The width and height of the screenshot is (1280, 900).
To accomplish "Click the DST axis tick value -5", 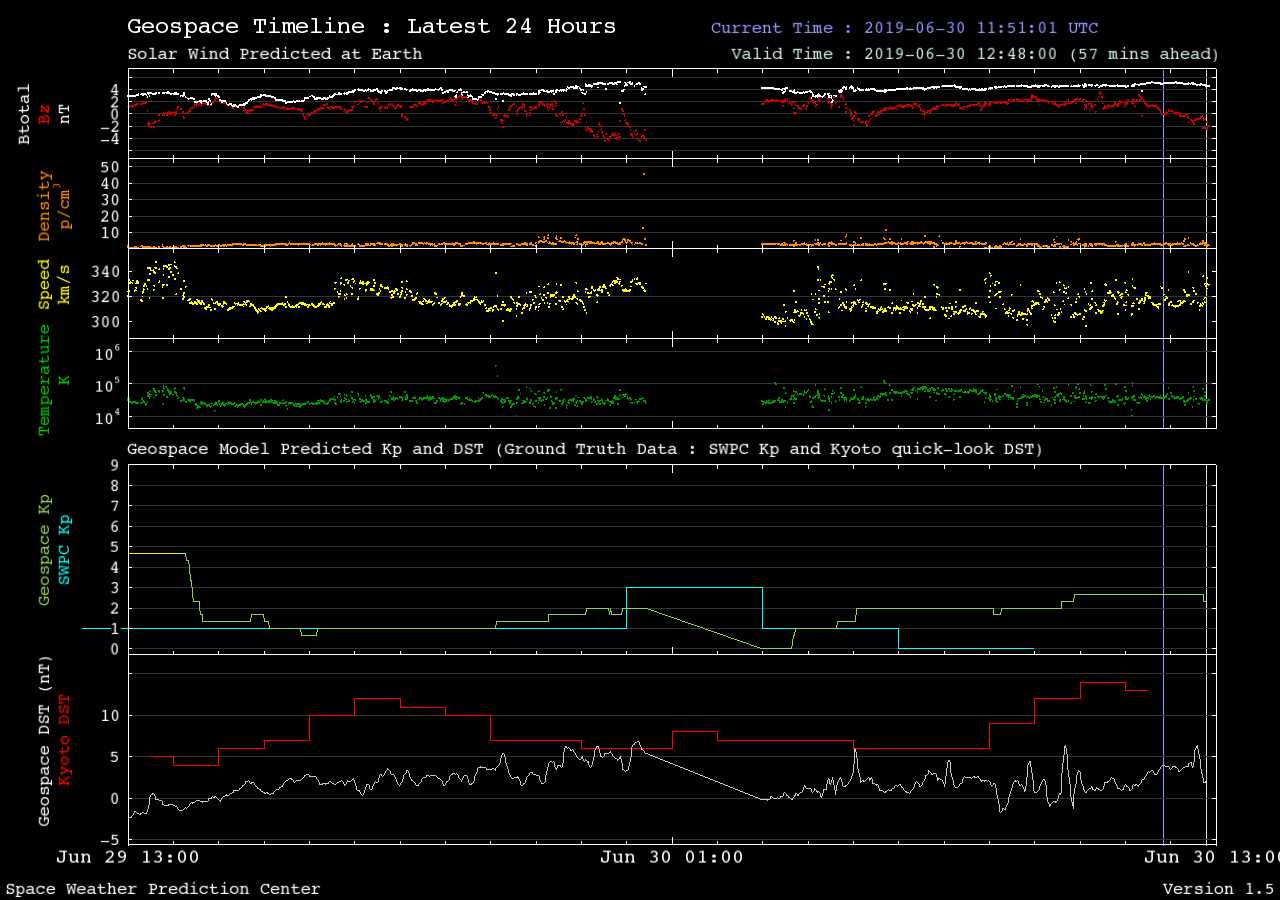I will click(110, 840).
